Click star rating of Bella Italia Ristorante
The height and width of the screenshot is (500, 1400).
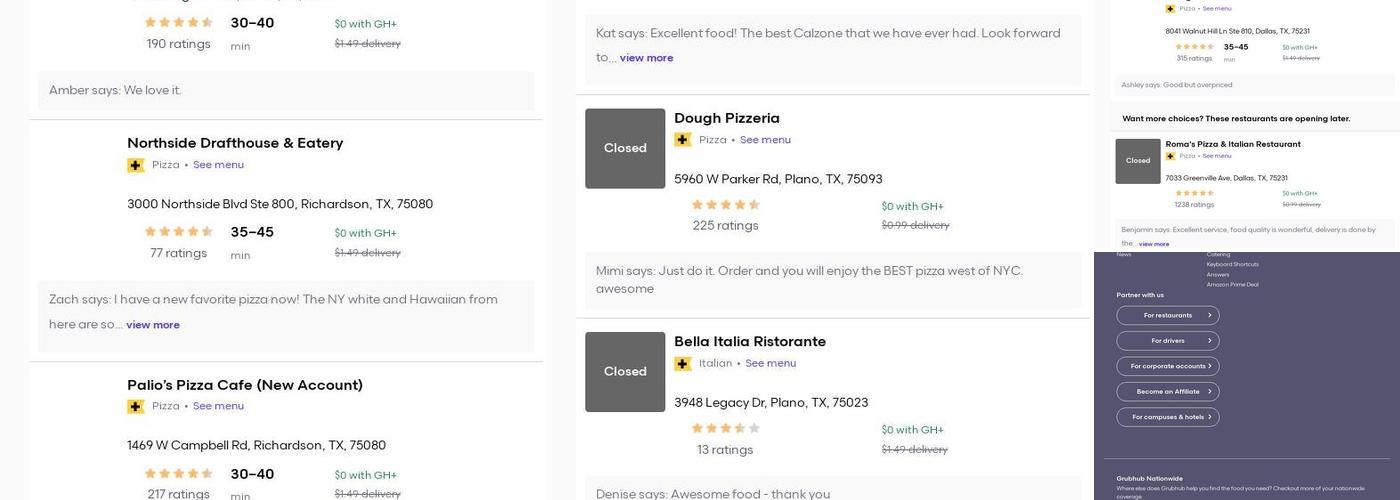(725, 429)
